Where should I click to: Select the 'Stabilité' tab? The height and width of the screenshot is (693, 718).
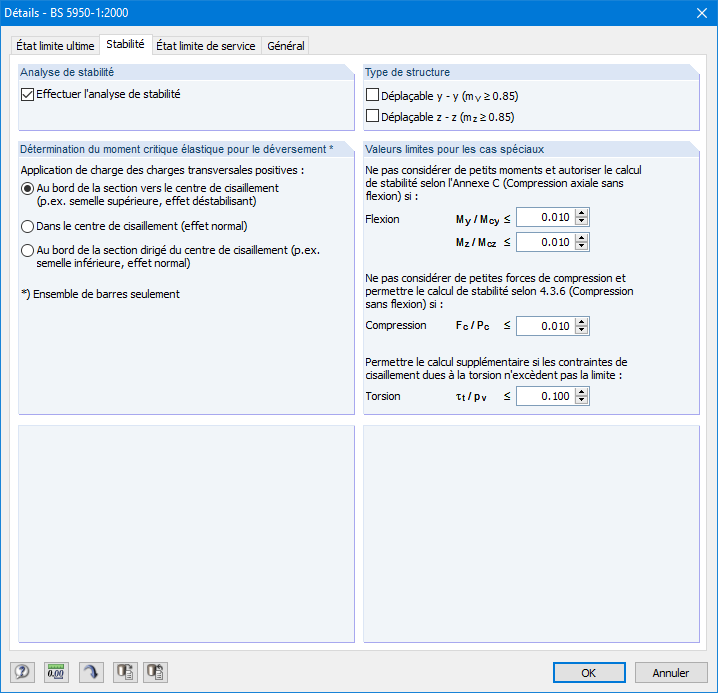tap(125, 44)
